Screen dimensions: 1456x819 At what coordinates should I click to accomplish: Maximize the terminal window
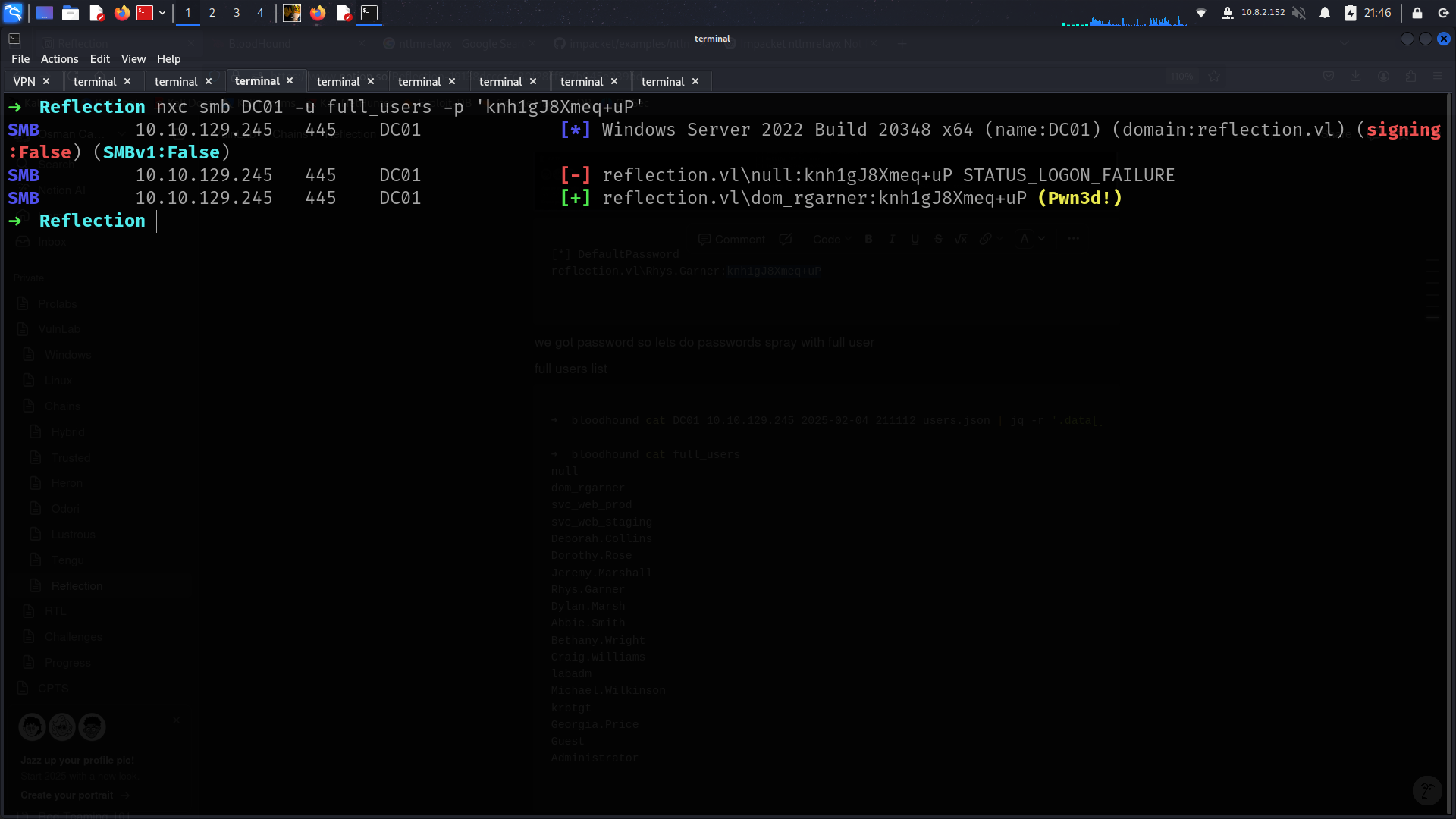point(1426,39)
